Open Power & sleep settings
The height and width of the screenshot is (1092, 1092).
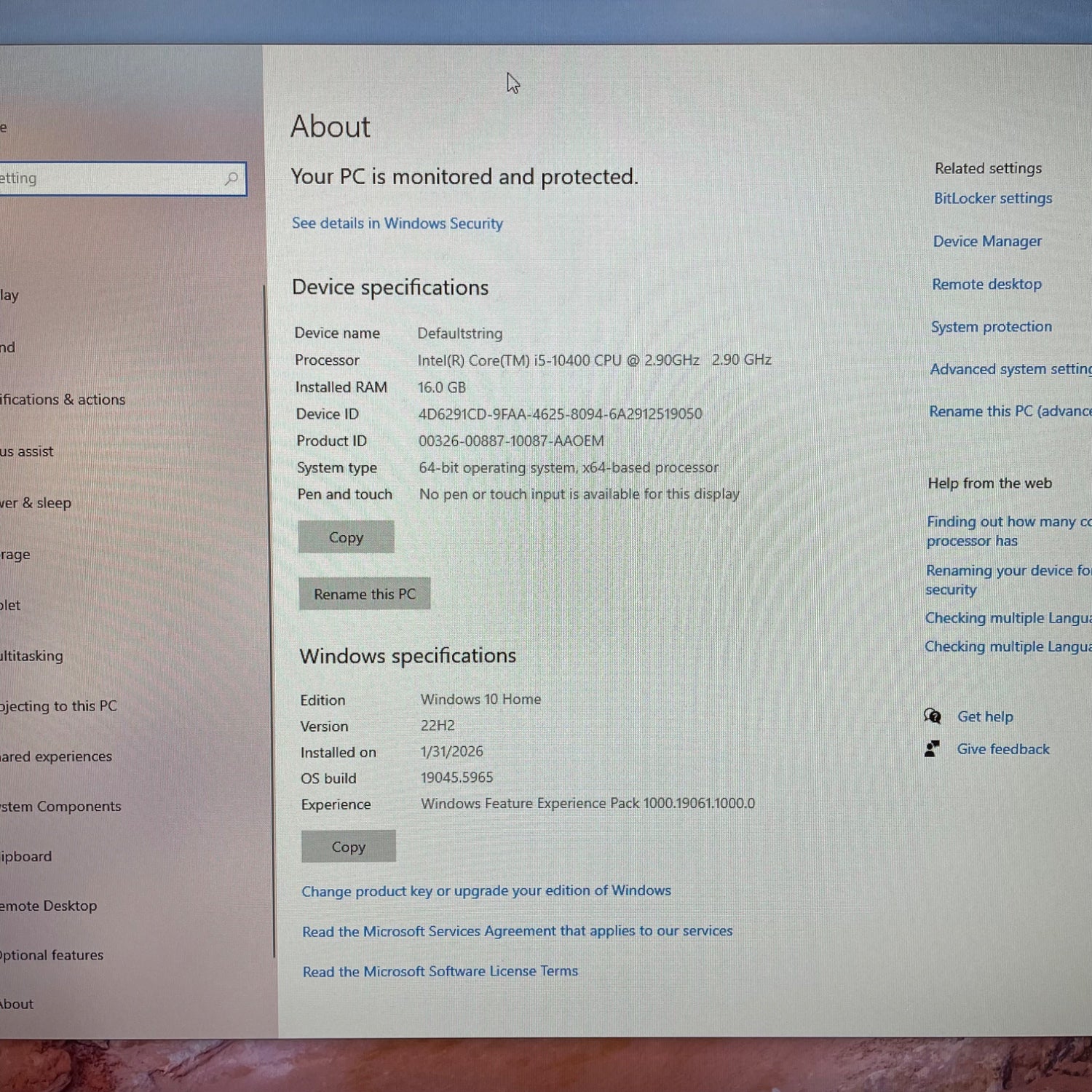coord(36,503)
